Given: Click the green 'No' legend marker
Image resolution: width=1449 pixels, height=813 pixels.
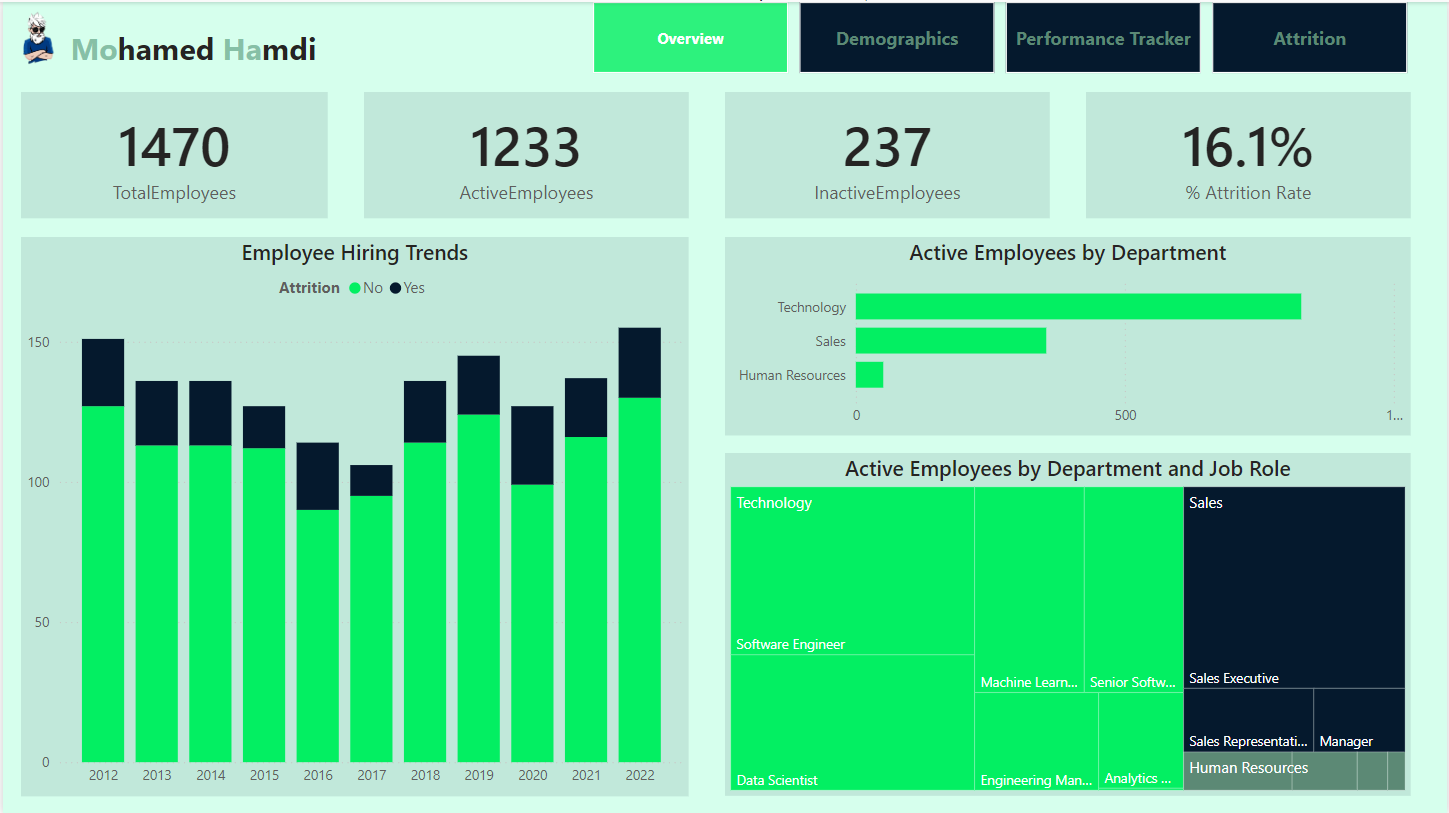Looking at the screenshot, I should (x=355, y=288).
